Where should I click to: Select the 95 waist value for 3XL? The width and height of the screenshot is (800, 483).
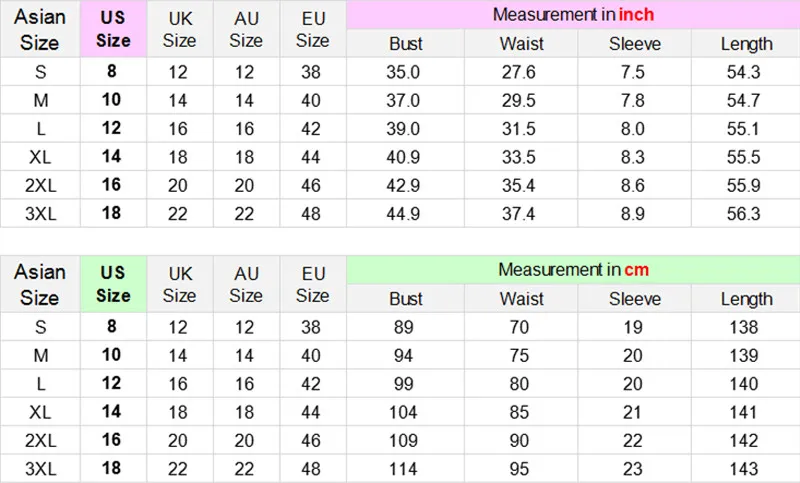point(519,467)
